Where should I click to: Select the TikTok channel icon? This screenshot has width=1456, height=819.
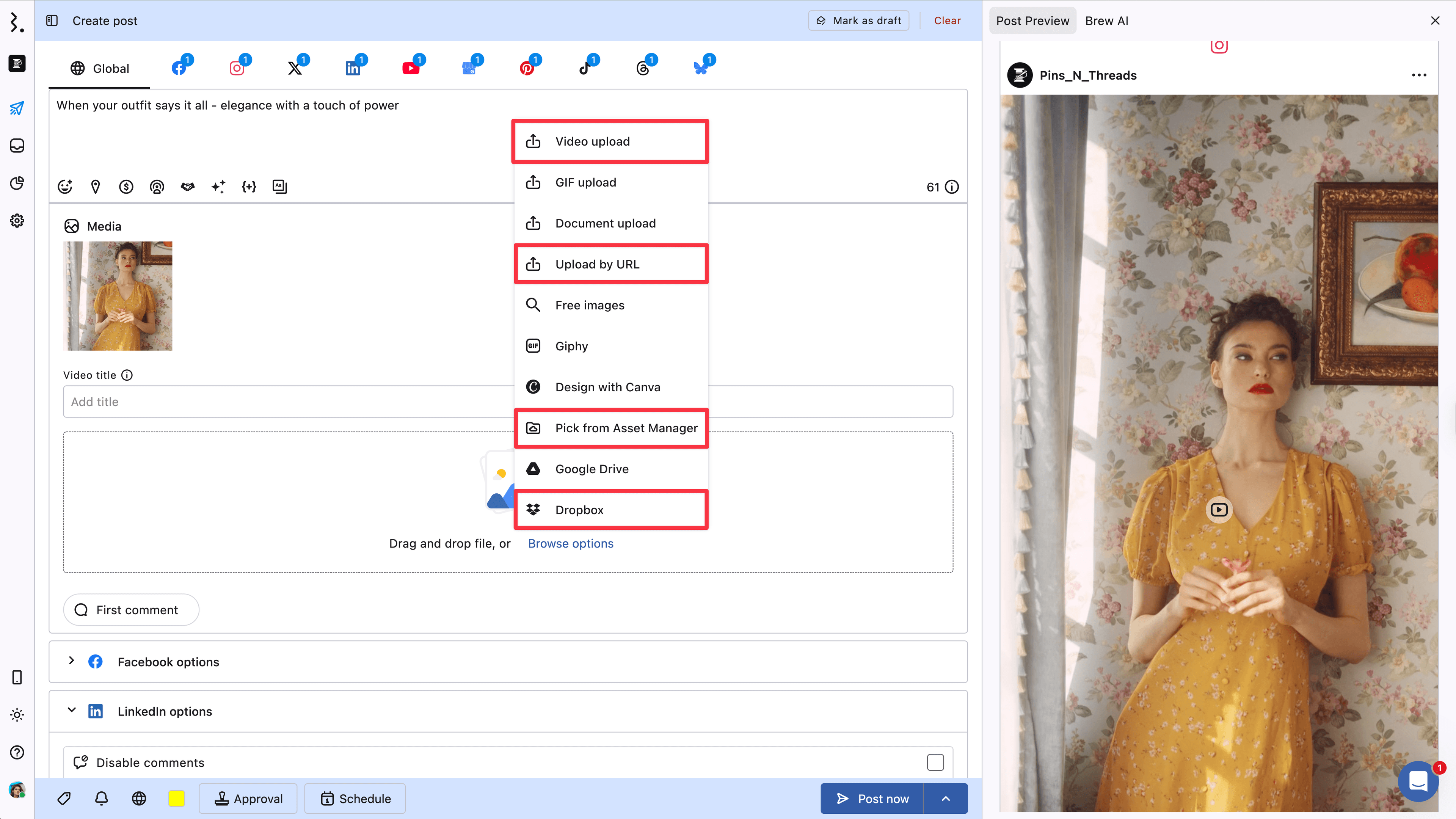click(x=585, y=68)
